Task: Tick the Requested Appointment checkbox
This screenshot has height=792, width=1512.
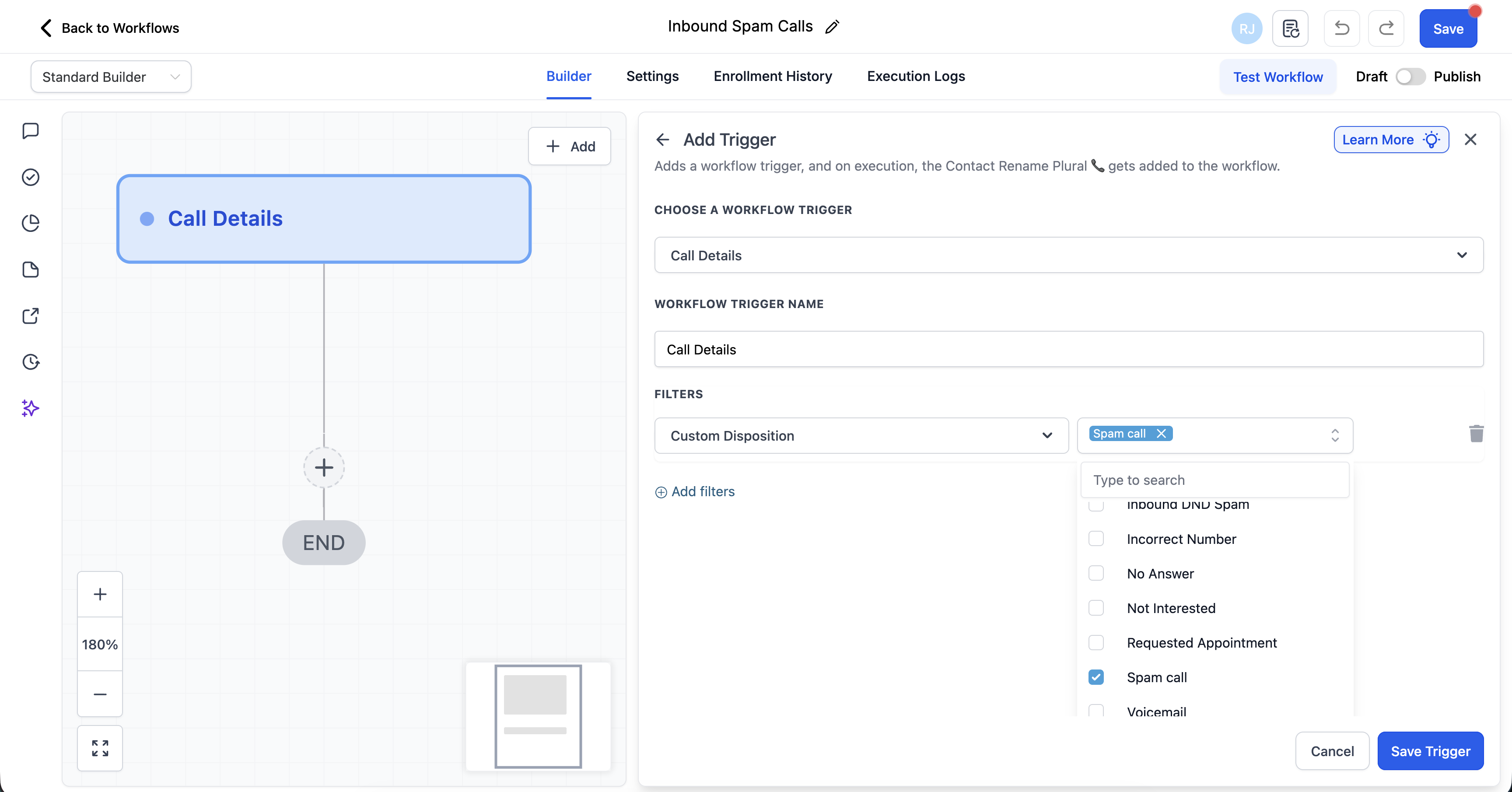Action: pos(1096,642)
